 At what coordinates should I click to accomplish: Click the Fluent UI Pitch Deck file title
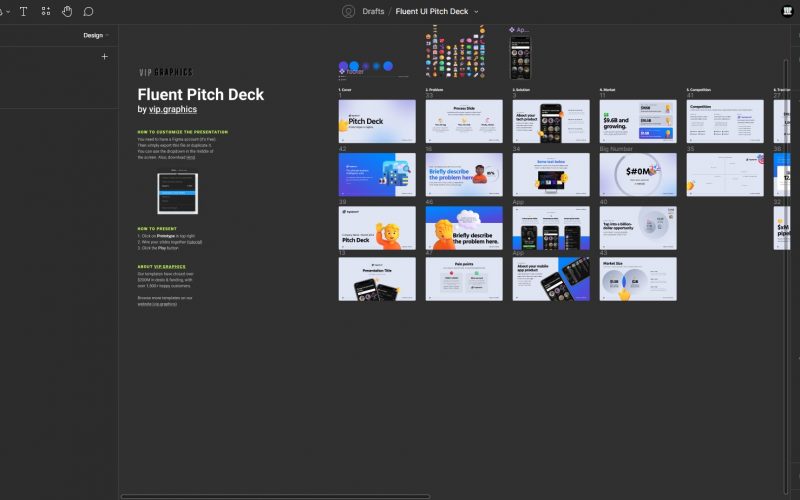(x=432, y=11)
